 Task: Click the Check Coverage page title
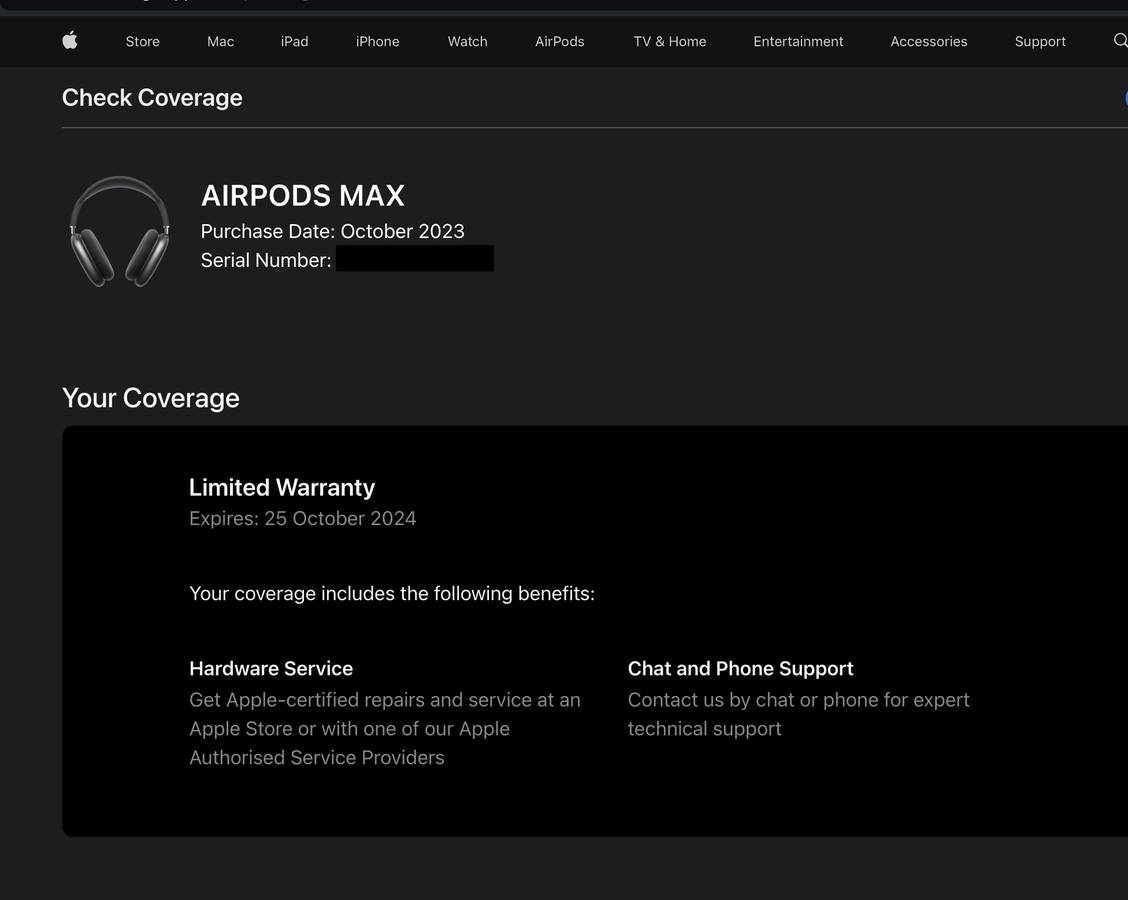tap(152, 97)
